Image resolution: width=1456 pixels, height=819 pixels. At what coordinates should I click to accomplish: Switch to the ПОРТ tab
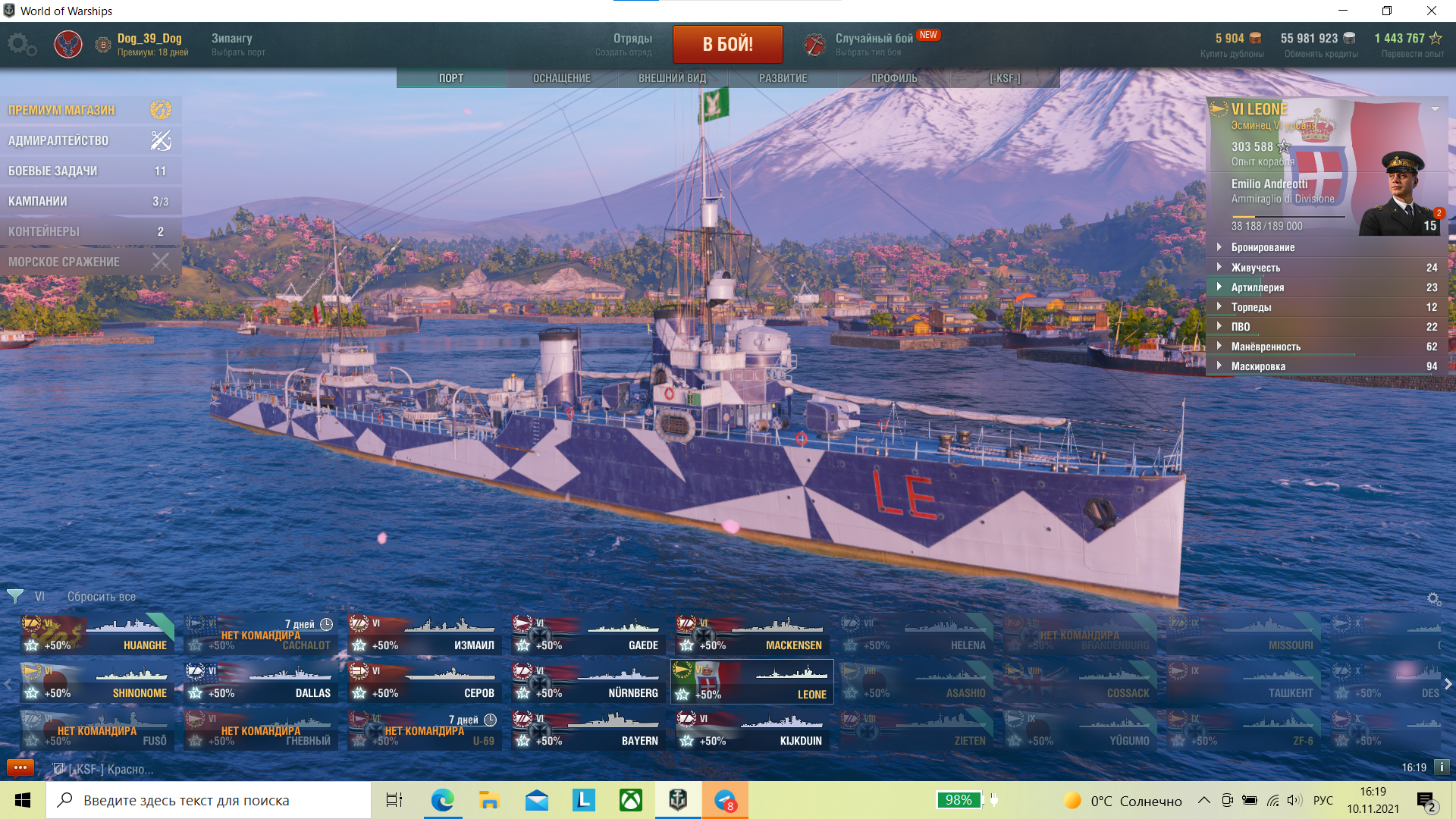coord(451,78)
